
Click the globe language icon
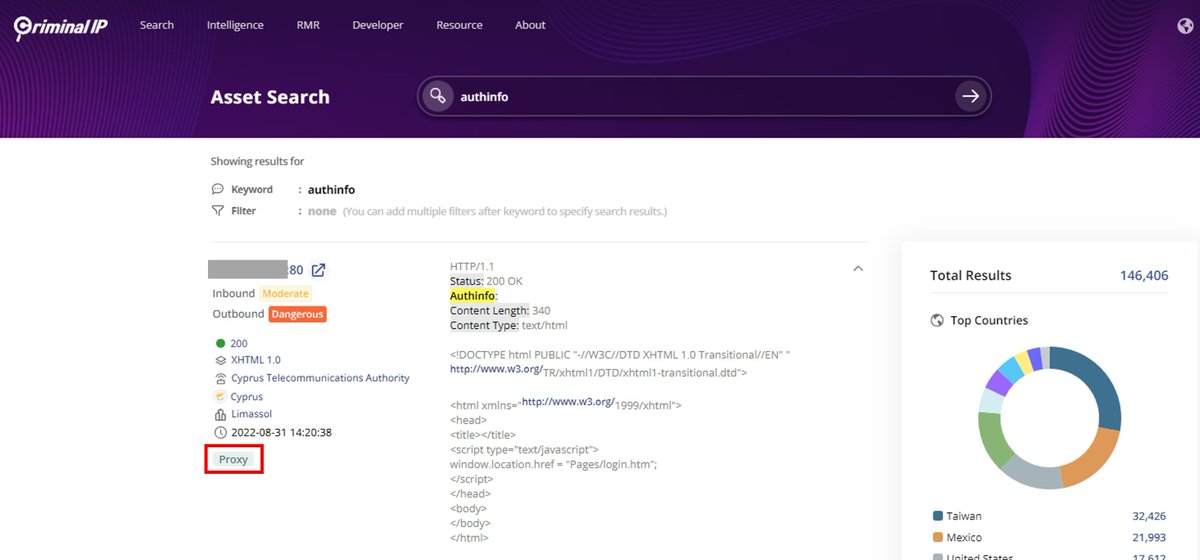click(1185, 26)
